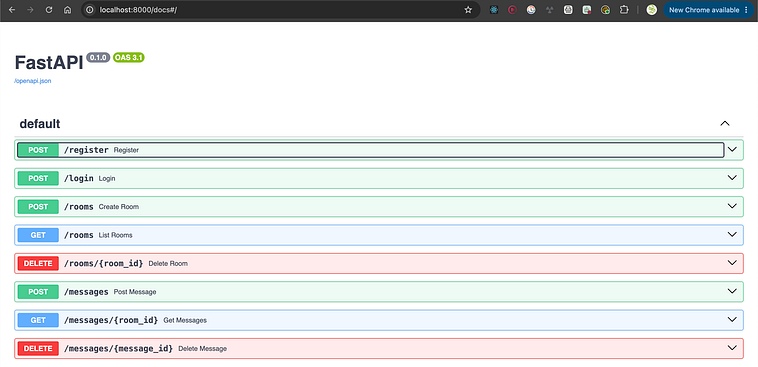Click the POST badge for Post Message

[38, 292]
